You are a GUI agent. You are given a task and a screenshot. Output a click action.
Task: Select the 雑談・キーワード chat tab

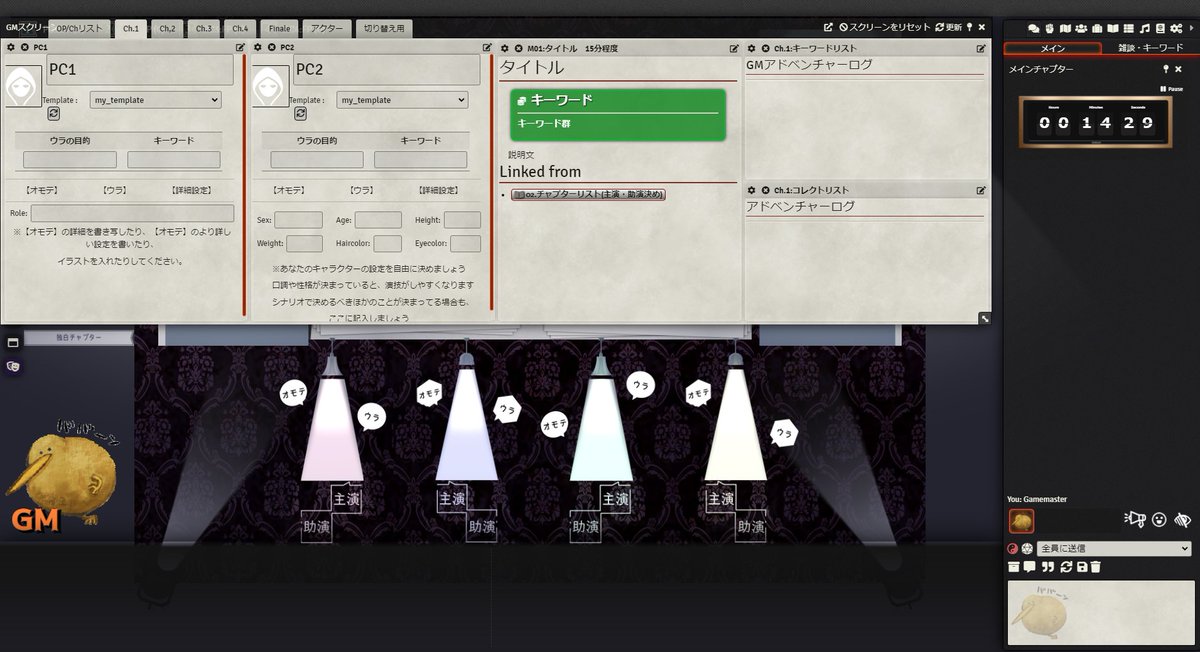click(x=1150, y=48)
